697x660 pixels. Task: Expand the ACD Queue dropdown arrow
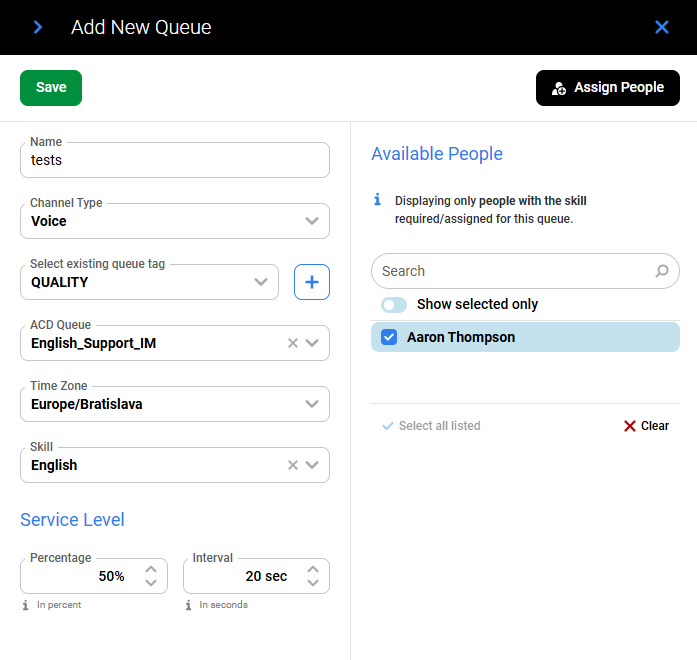tap(313, 343)
